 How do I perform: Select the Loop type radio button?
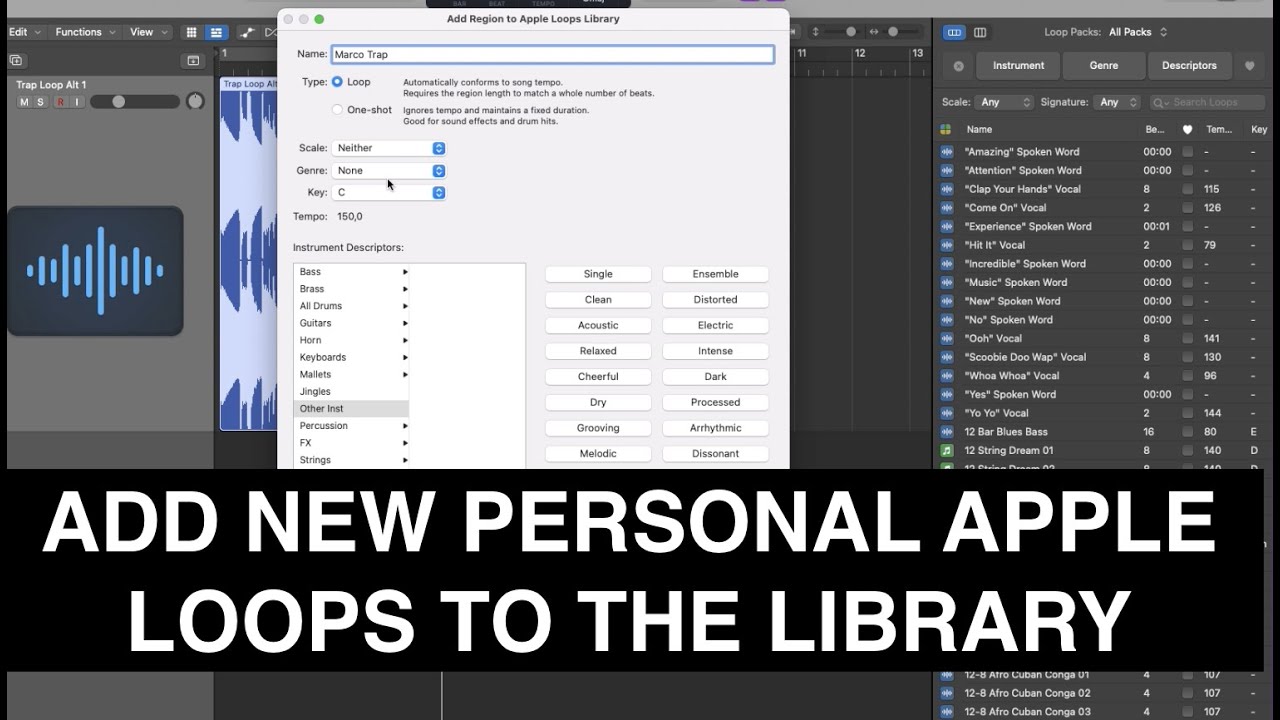[x=337, y=82]
